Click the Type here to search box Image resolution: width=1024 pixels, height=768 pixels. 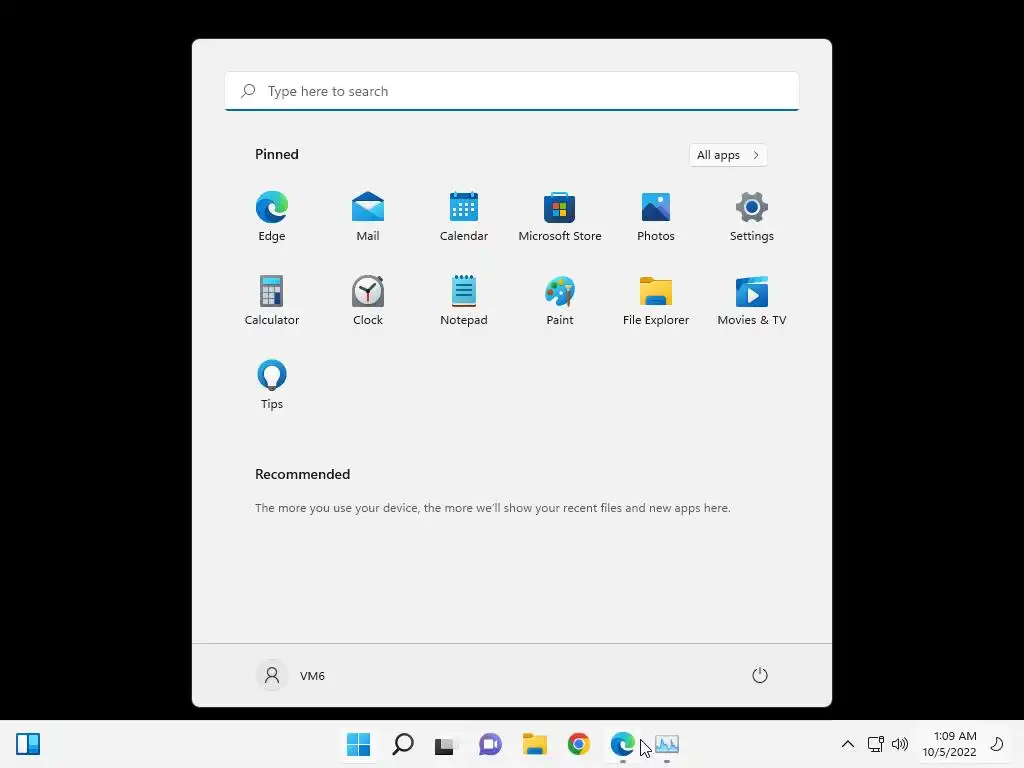[512, 91]
